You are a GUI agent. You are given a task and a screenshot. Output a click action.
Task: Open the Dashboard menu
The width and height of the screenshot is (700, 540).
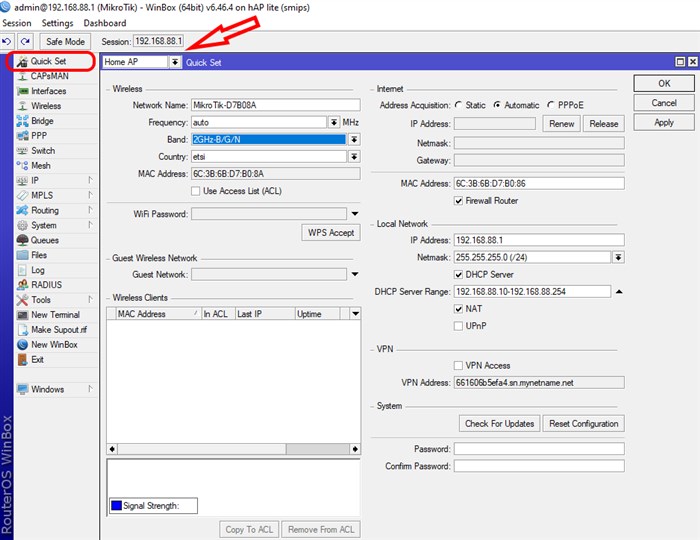[x=104, y=23]
